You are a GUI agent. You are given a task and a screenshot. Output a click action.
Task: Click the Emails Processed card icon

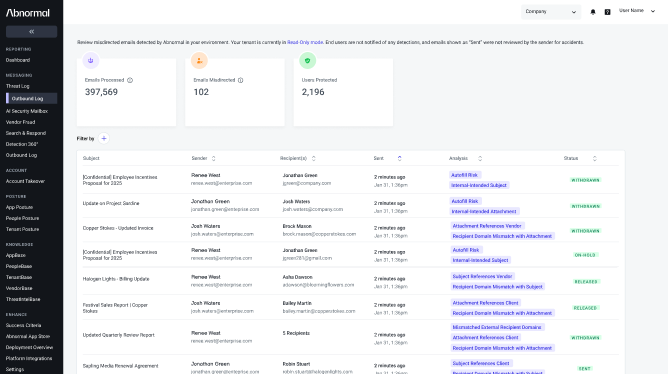[x=91, y=60]
